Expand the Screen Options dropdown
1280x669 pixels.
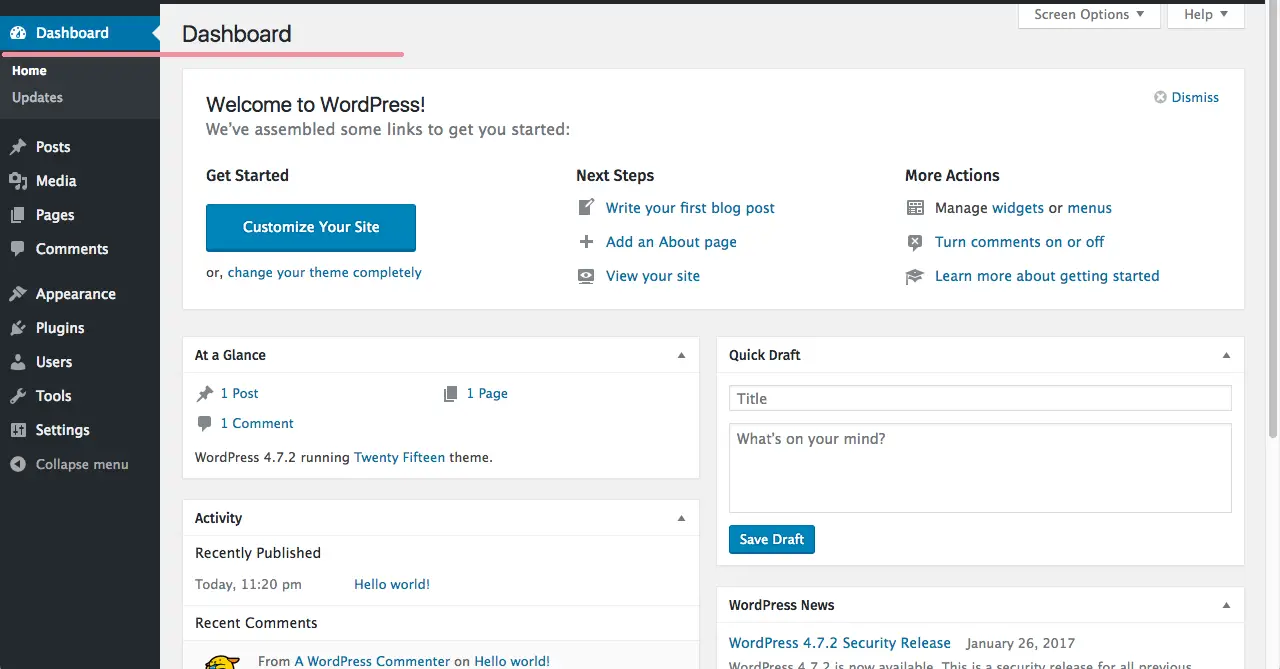(x=1089, y=15)
